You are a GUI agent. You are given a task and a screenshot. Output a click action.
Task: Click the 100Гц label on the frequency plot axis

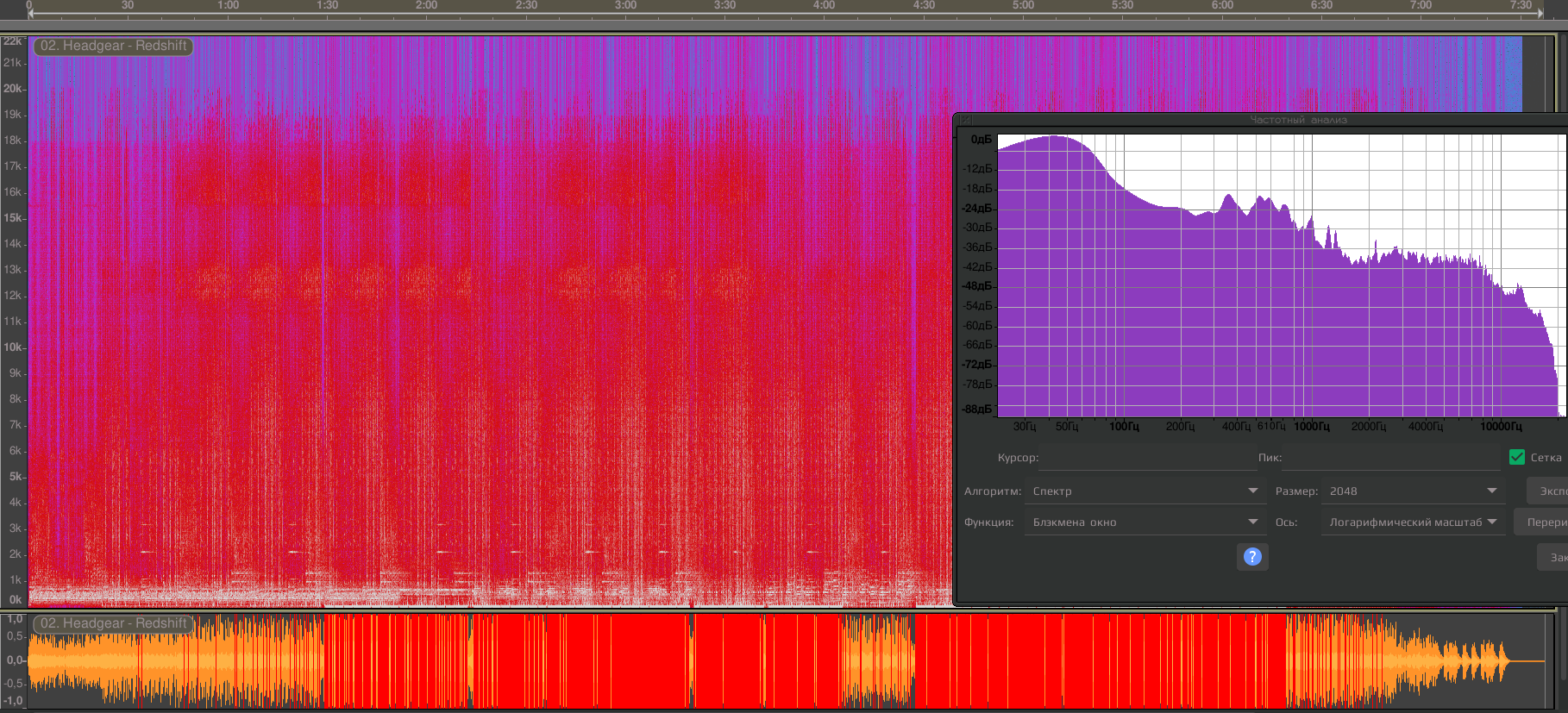(x=1124, y=427)
